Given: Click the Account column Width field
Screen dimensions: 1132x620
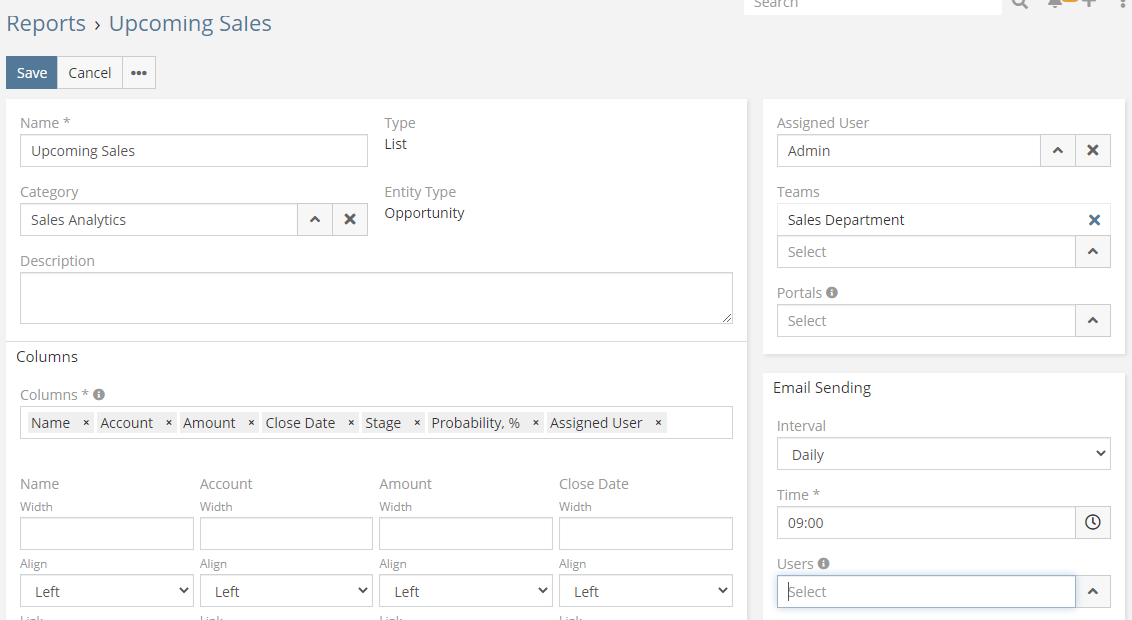Looking at the screenshot, I should [286, 533].
